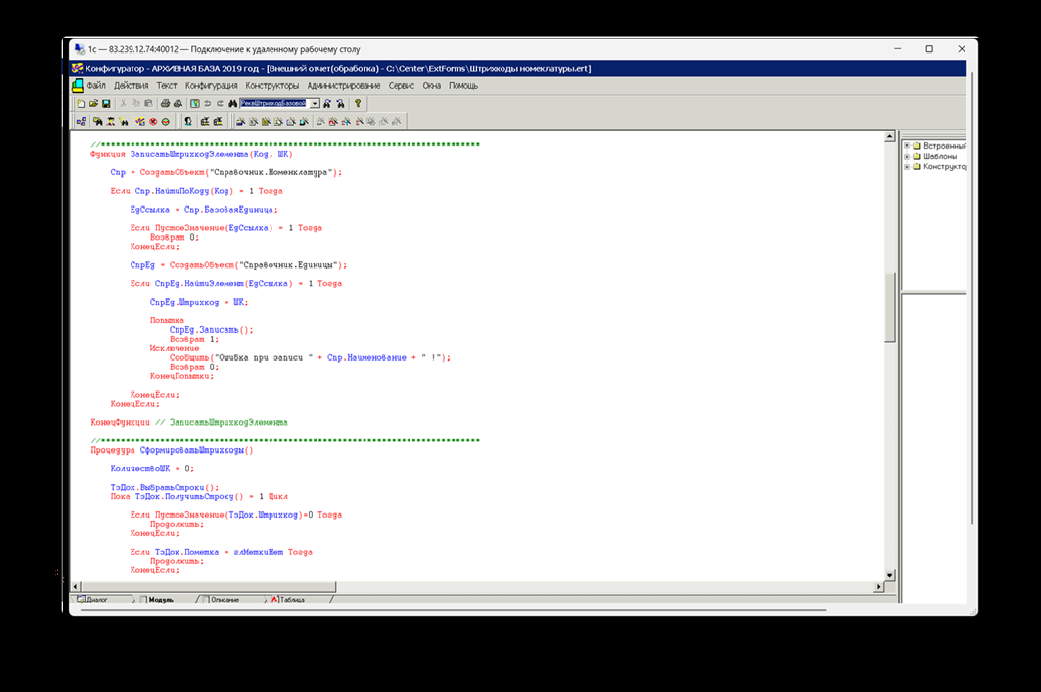Image resolution: width=1041 pixels, height=692 pixels.
Task: Click the Find previous binoculars icon
Action: tap(341, 104)
